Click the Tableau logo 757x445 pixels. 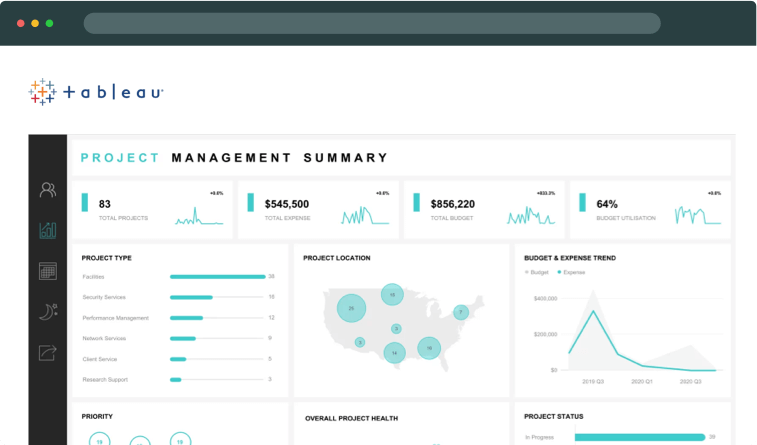96,92
